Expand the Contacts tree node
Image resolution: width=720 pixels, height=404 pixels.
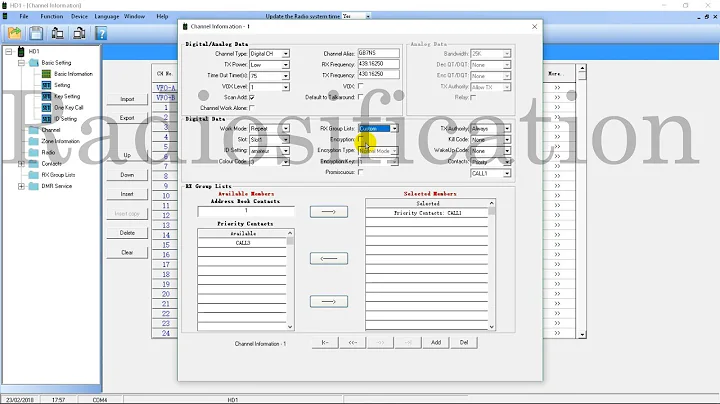pos(21,164)
